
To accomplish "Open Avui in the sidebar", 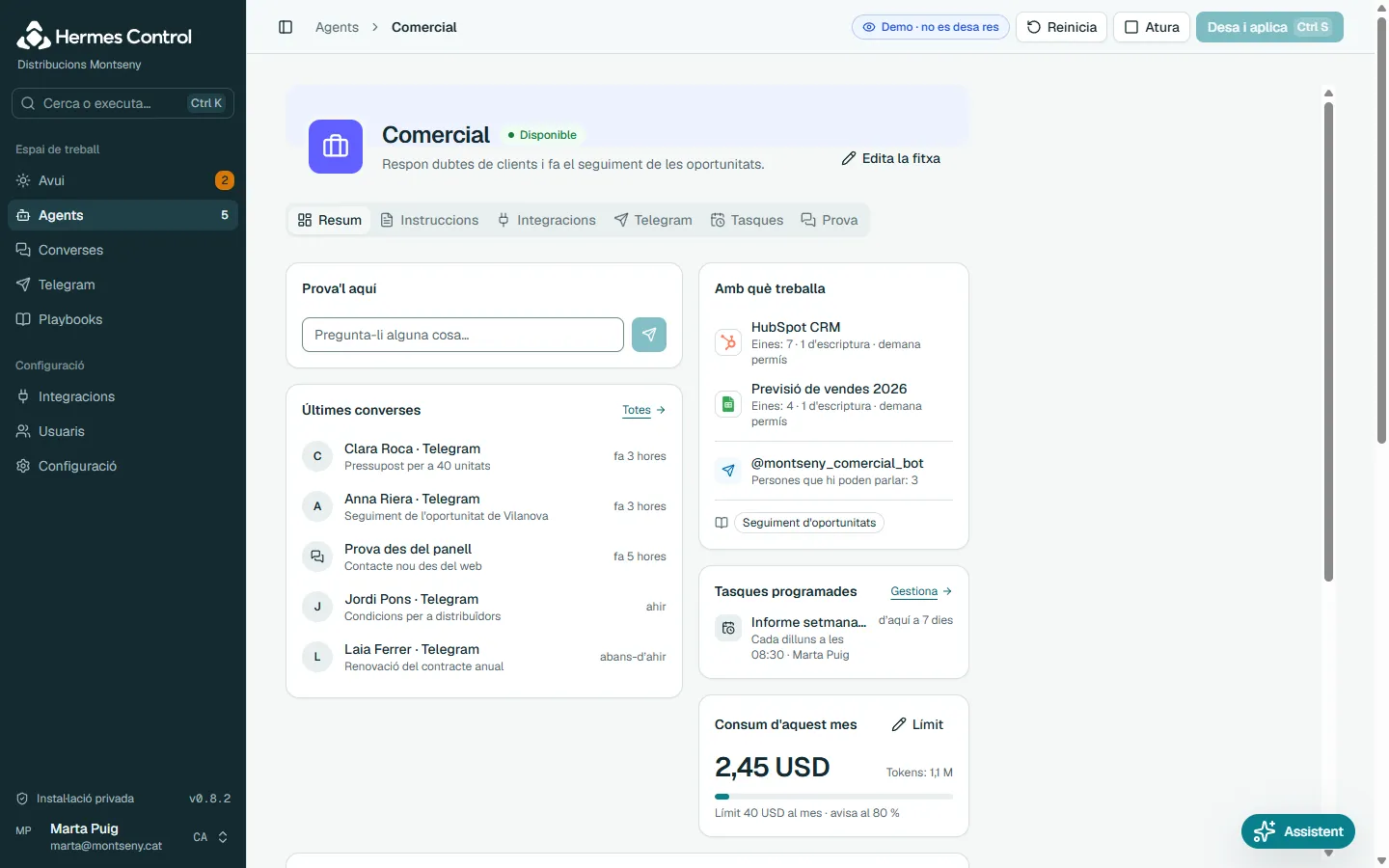I will [123, 180].
